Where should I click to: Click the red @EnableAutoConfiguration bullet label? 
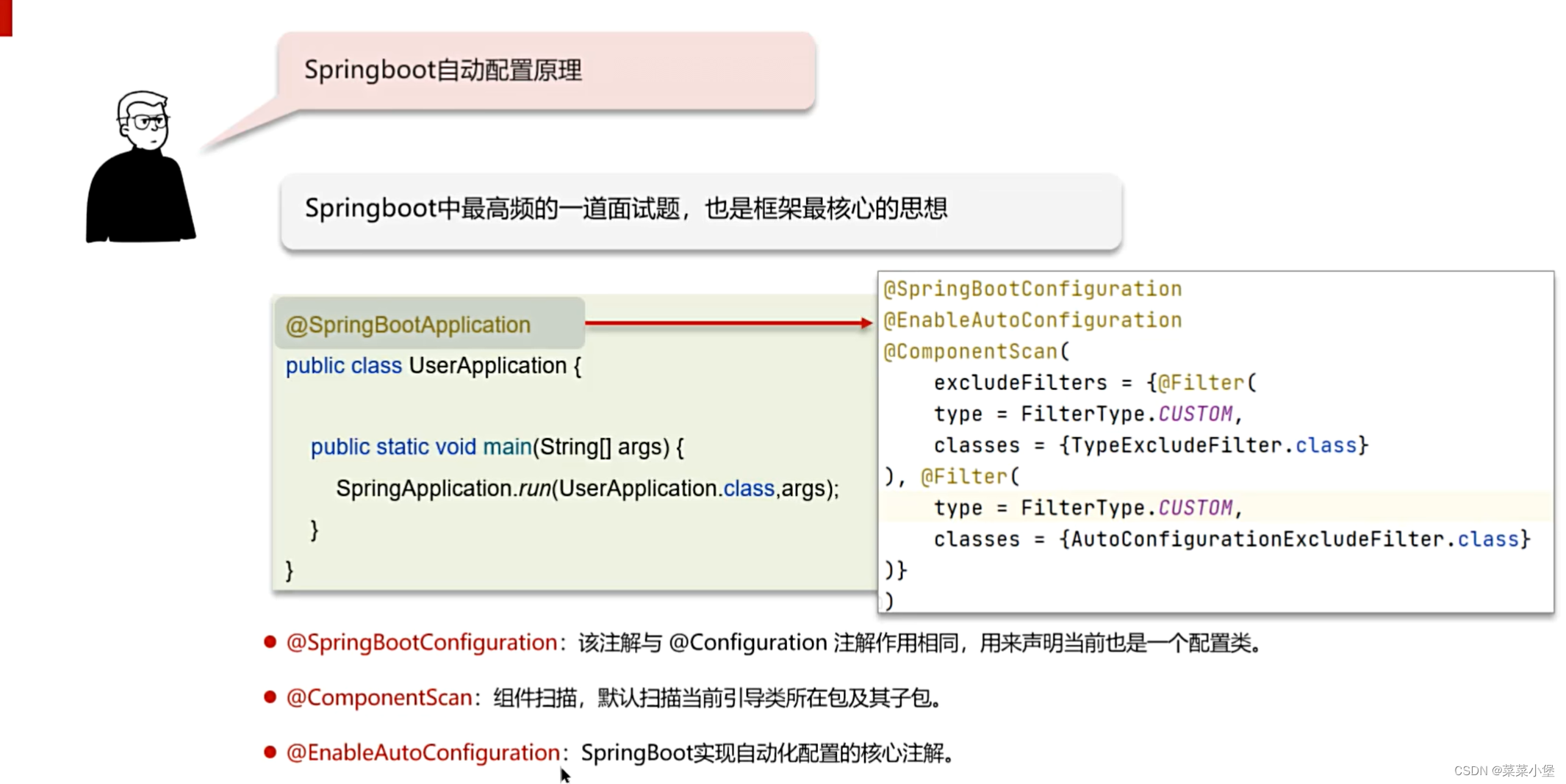pyautogui.click(x=423, y=752)
